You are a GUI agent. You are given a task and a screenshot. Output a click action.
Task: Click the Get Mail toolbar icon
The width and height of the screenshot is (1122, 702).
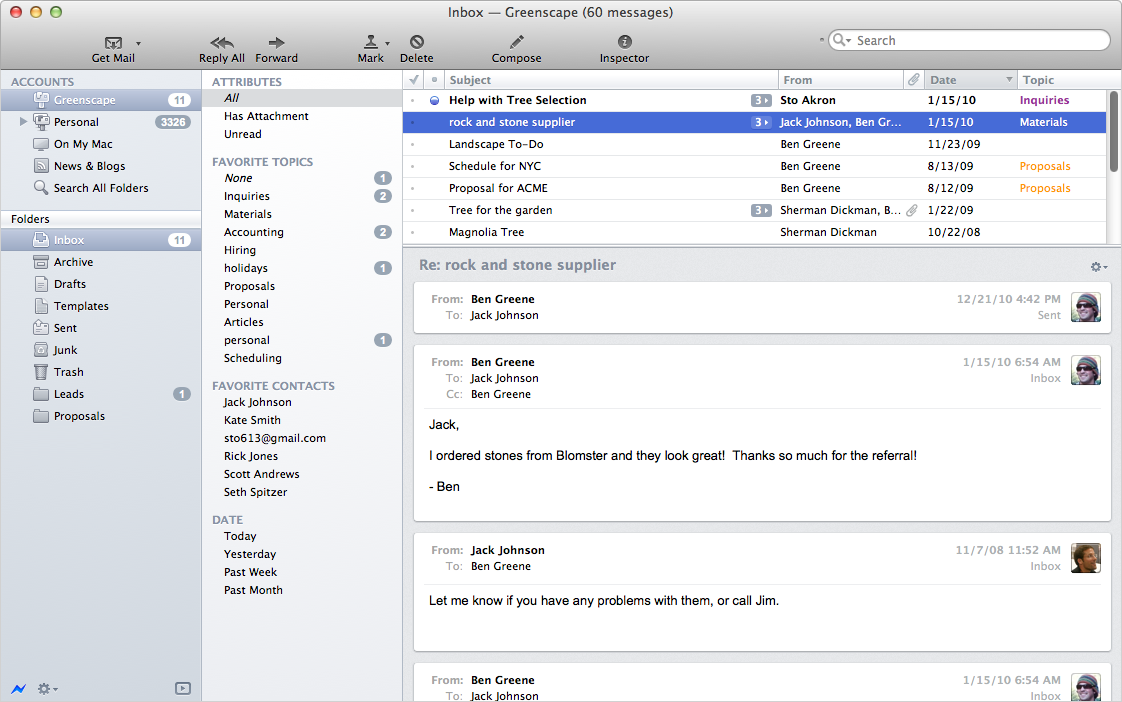[x=113, y=43]
